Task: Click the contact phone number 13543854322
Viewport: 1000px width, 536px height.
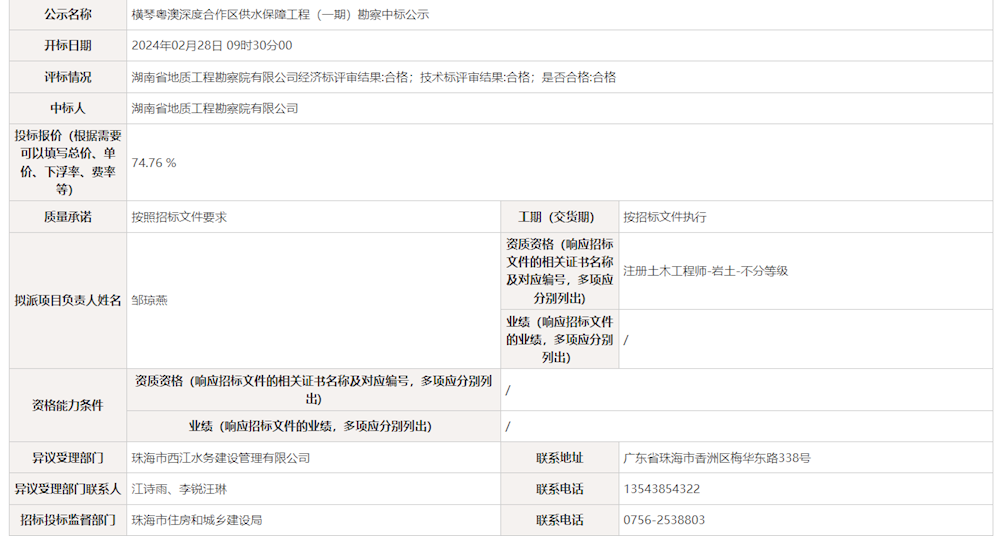Action: 661,489
